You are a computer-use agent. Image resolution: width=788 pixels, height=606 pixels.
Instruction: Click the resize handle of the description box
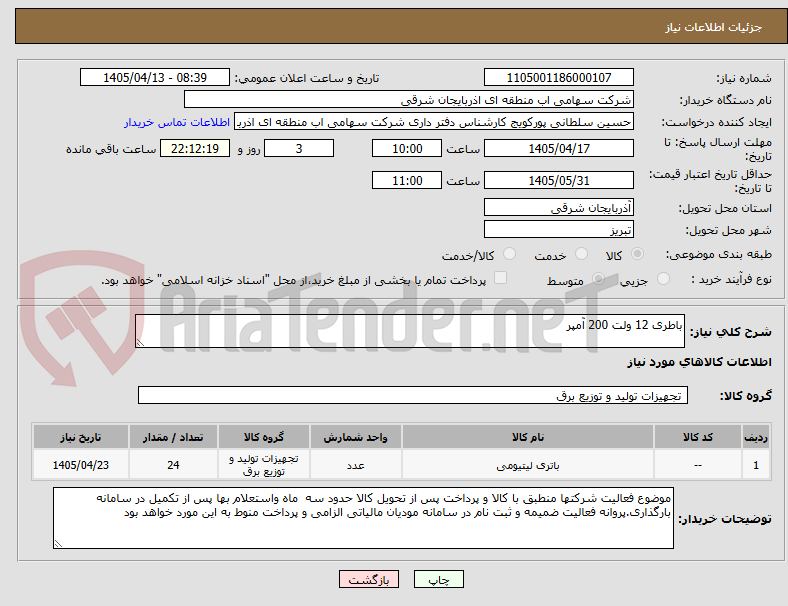pyautogui.click(x=140, y=343)
